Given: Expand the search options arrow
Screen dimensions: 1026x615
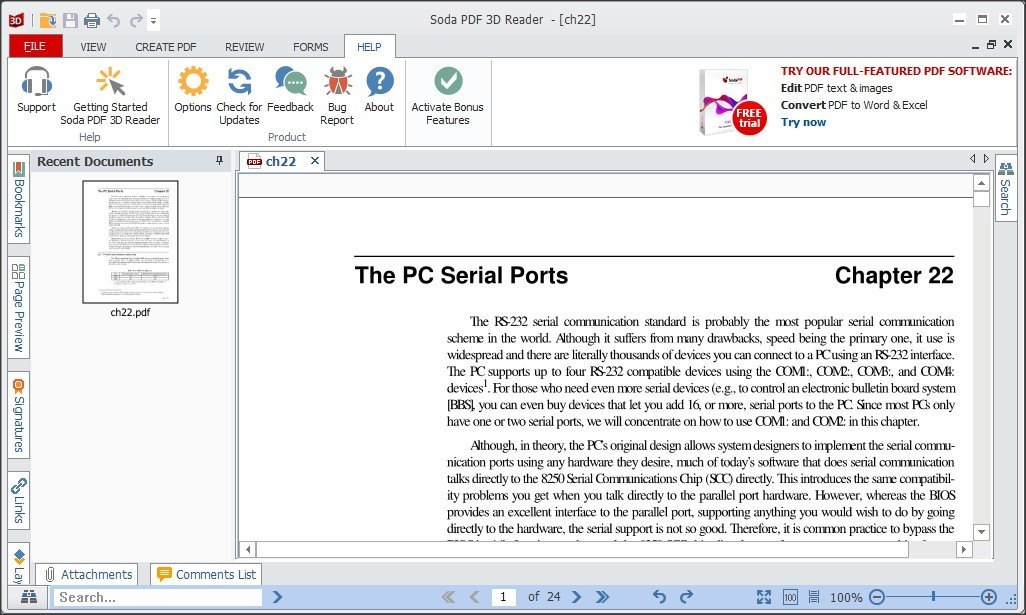Looking at the screenshot, I should point(277,597).
